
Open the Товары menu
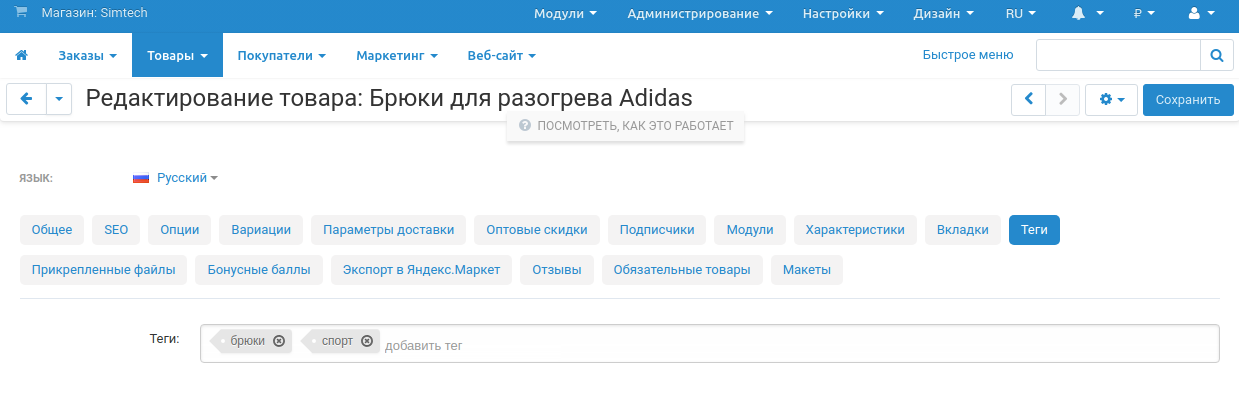tap(177, 55)
